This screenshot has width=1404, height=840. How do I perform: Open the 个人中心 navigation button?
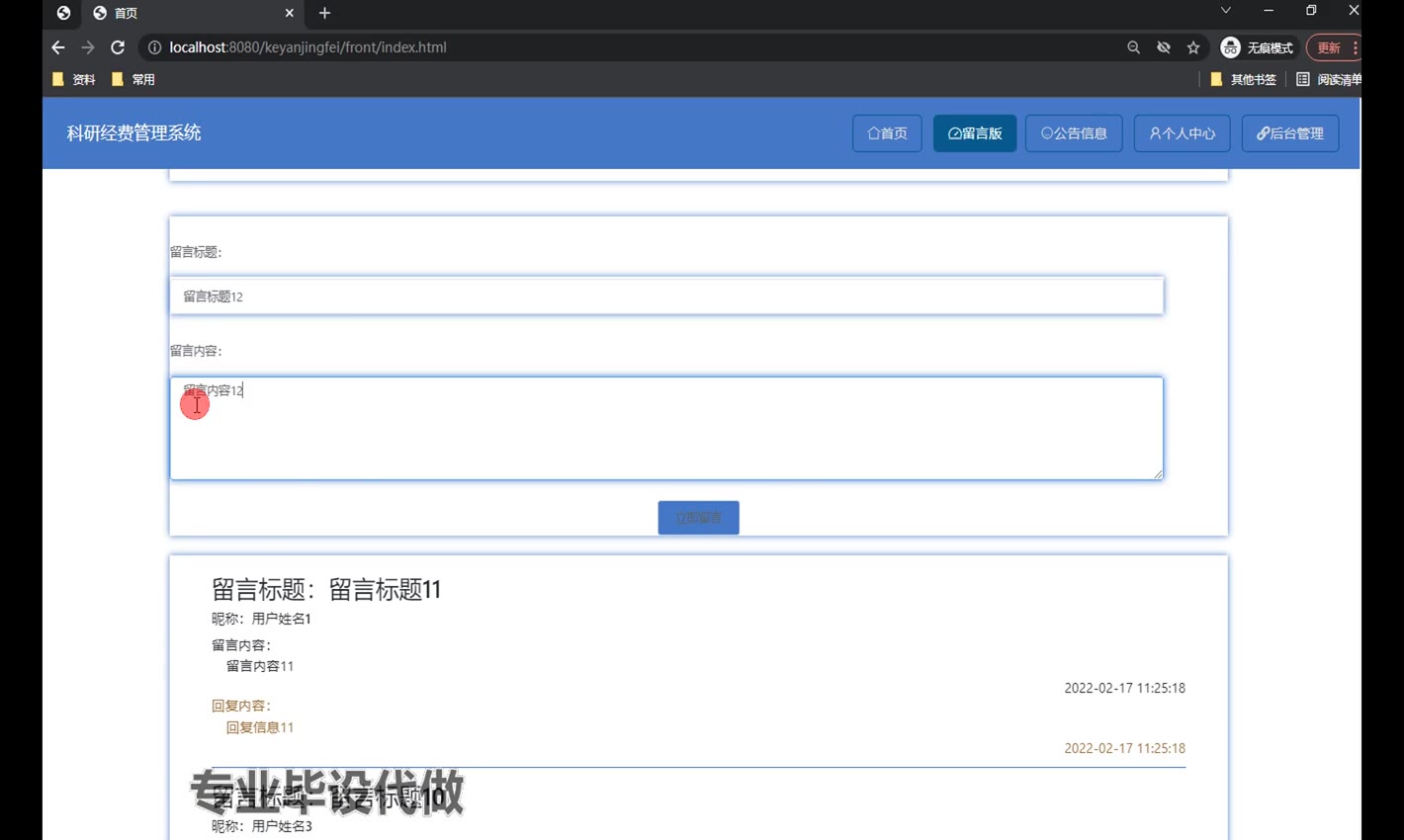pyautogui.click(x=1182, y=133)
